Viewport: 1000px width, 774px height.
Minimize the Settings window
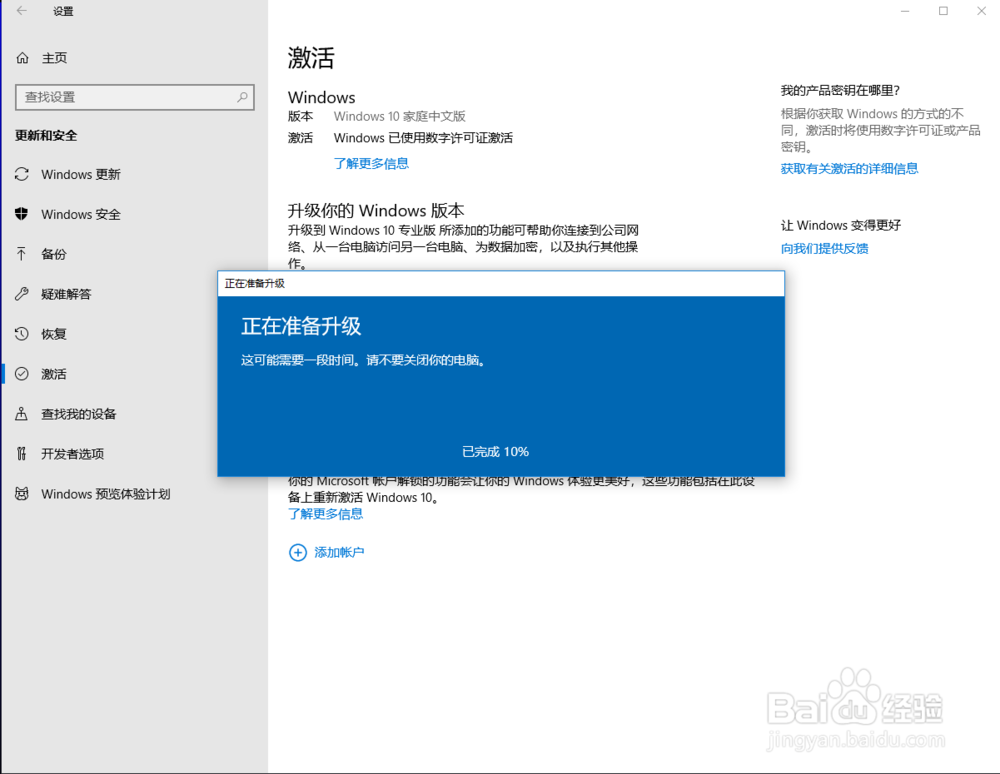905,11
